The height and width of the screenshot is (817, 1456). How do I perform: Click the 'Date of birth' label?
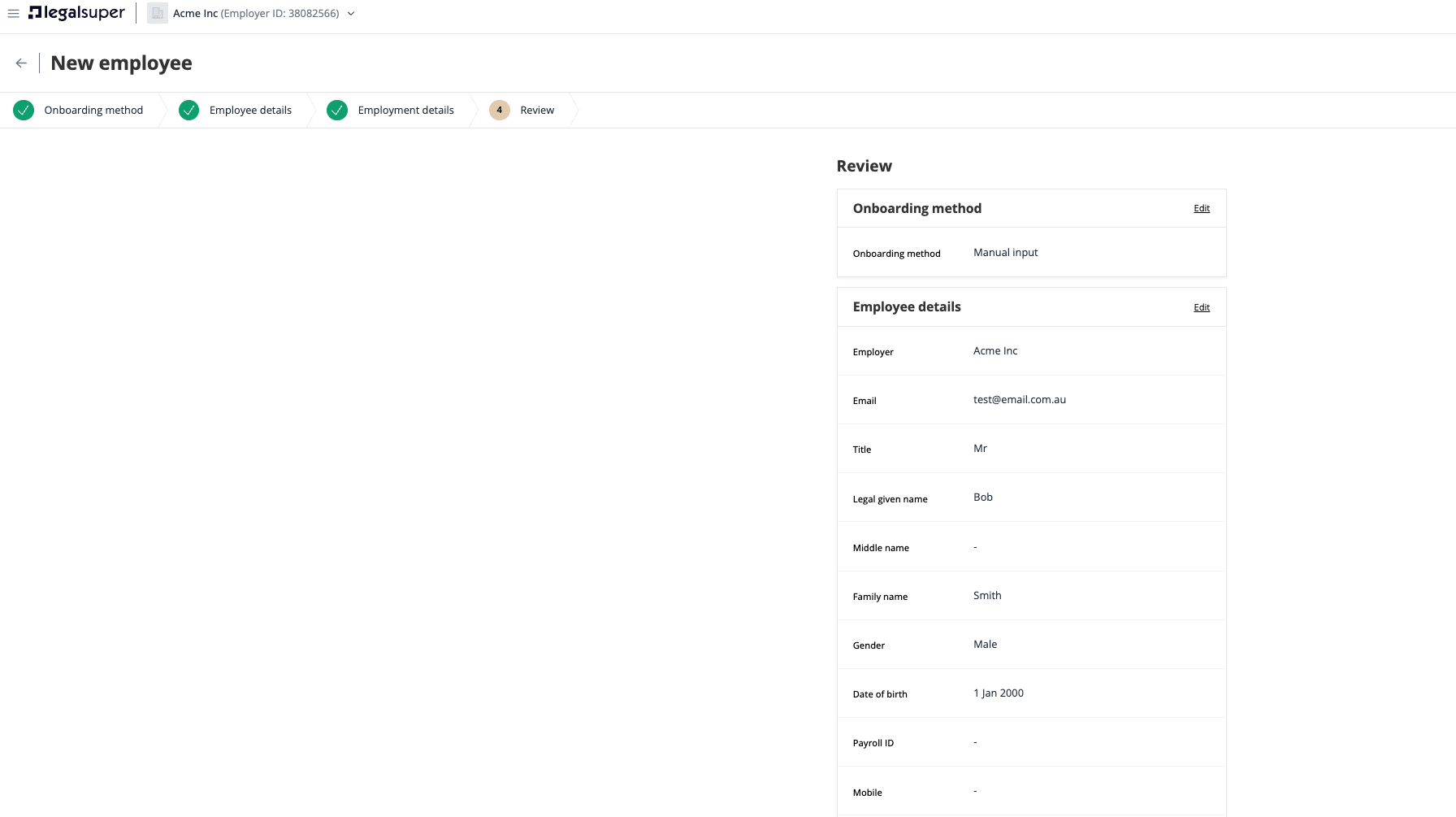(880, 694)
